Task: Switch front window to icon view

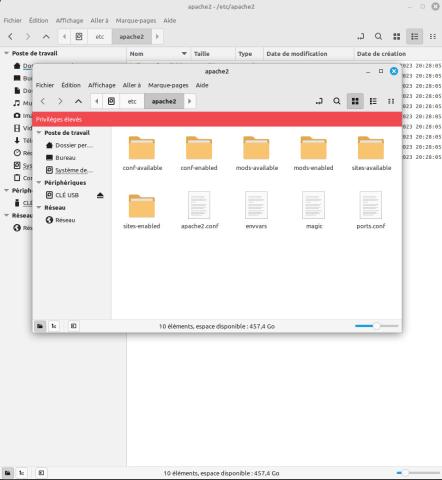Action: pyautogui.click(x=355, y=101)
